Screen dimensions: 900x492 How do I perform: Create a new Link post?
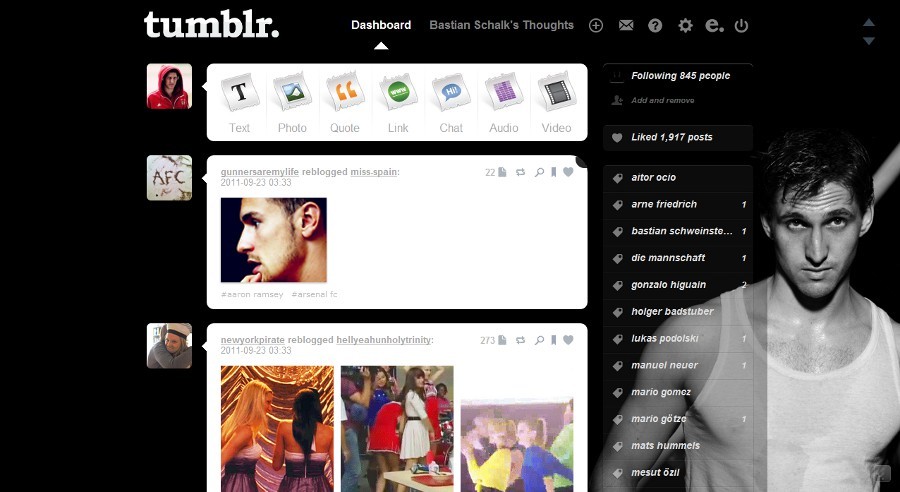coord(398,103)
